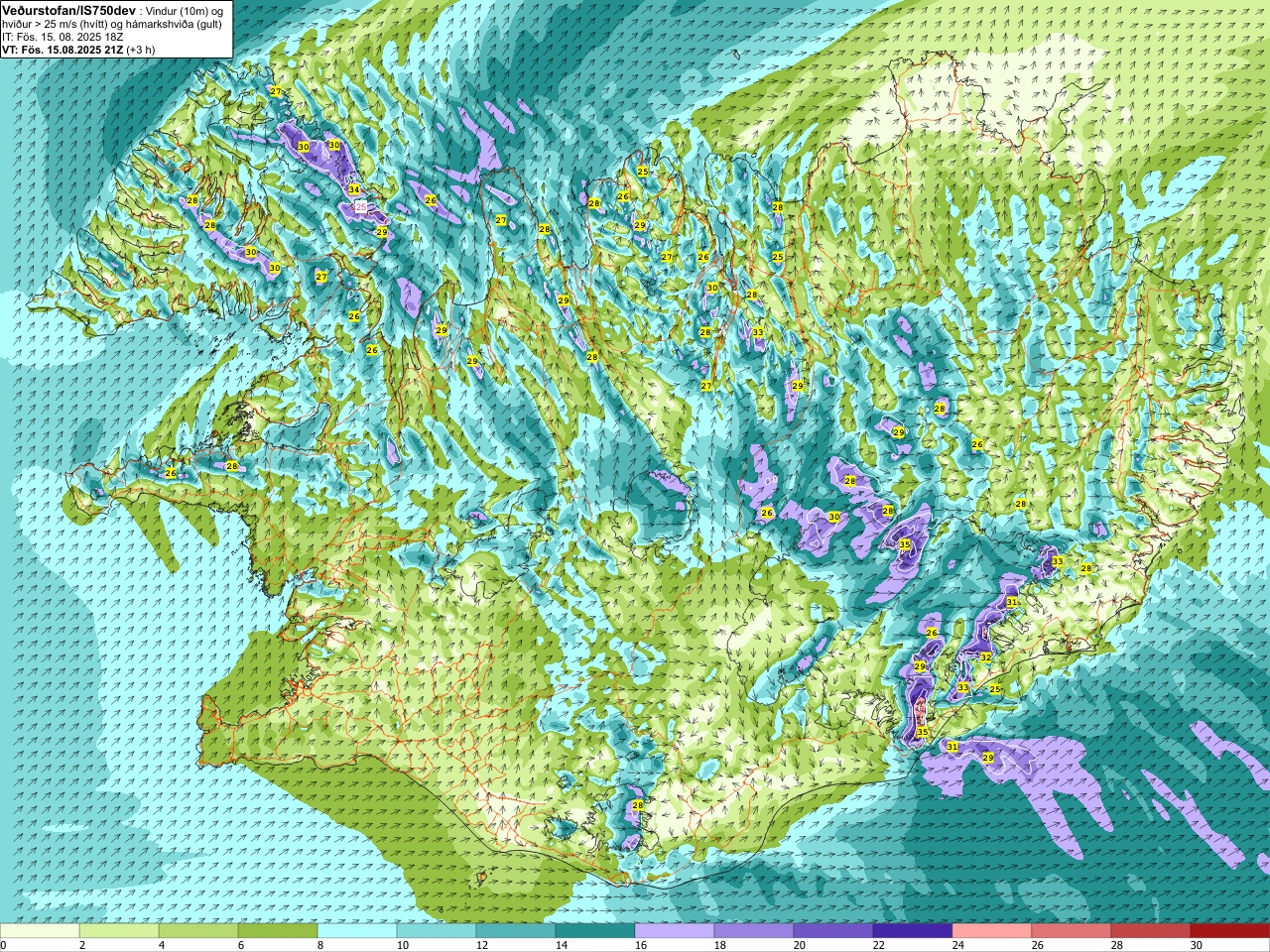Click the 14–16 dark teal legend segment
This screenshot has width=1270, height=952.
tap(595, 931)
